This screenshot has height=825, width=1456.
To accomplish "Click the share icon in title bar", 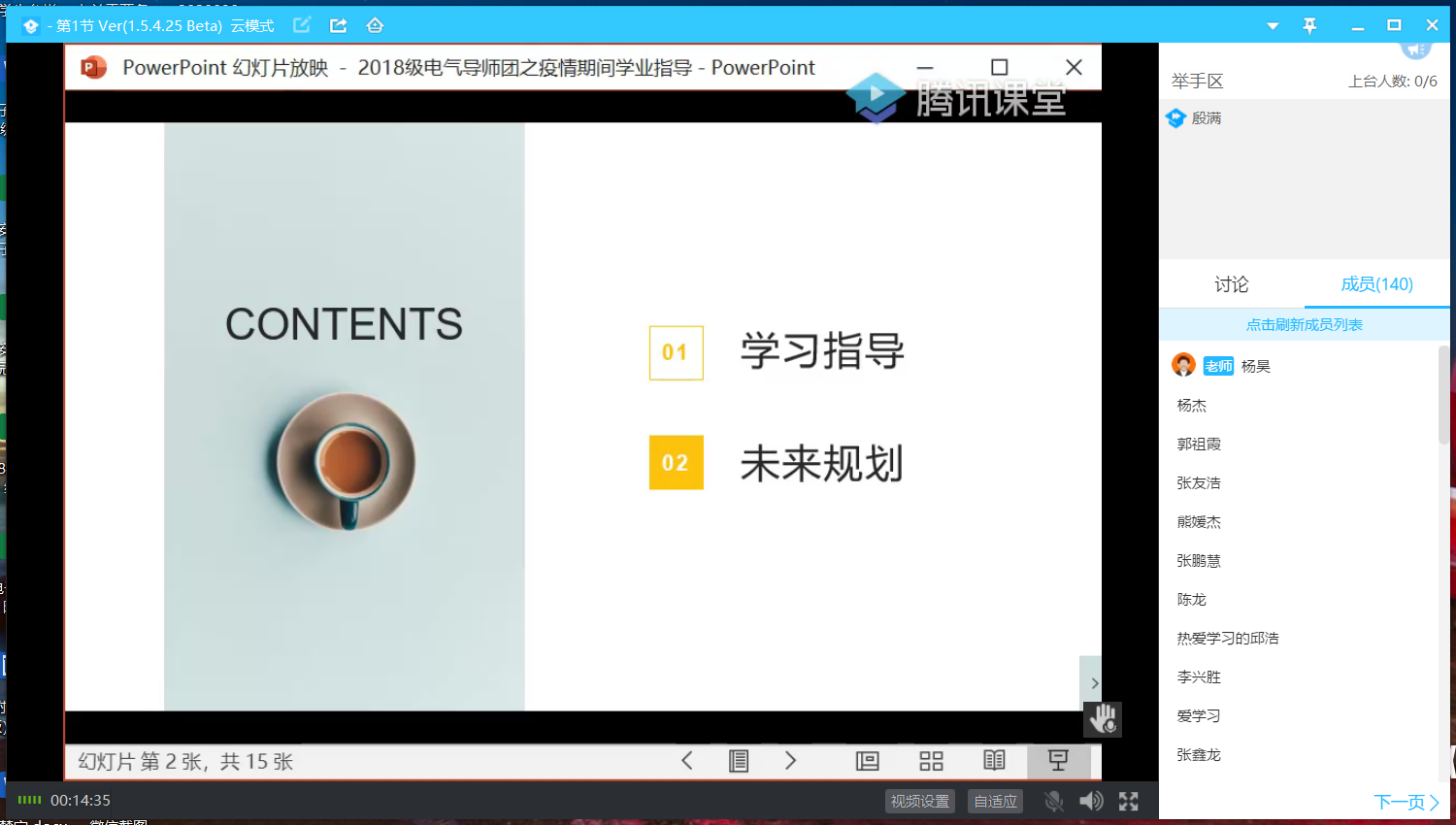I will (338, 25).
